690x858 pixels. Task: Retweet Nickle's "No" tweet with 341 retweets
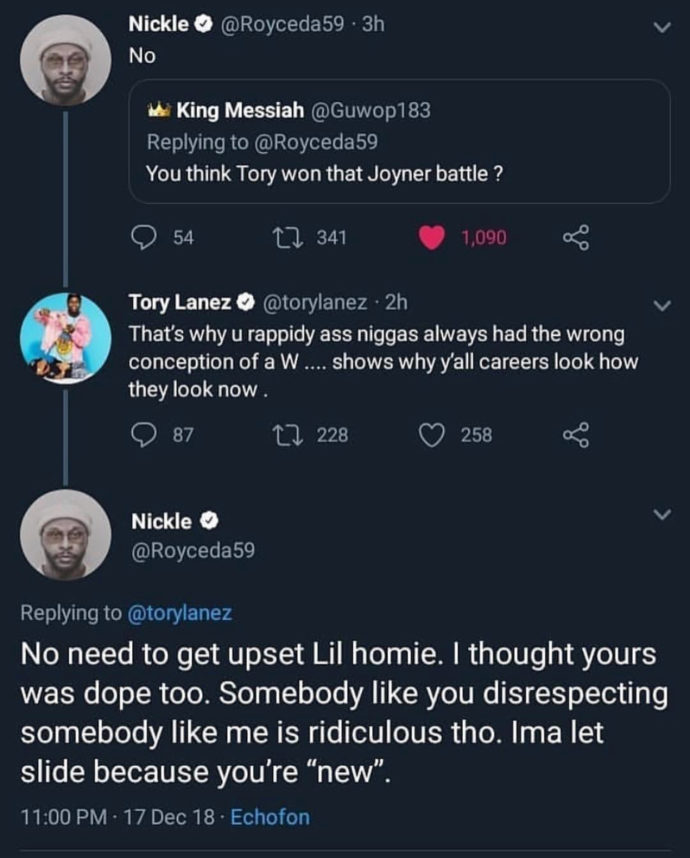click(x=287, y=237)
